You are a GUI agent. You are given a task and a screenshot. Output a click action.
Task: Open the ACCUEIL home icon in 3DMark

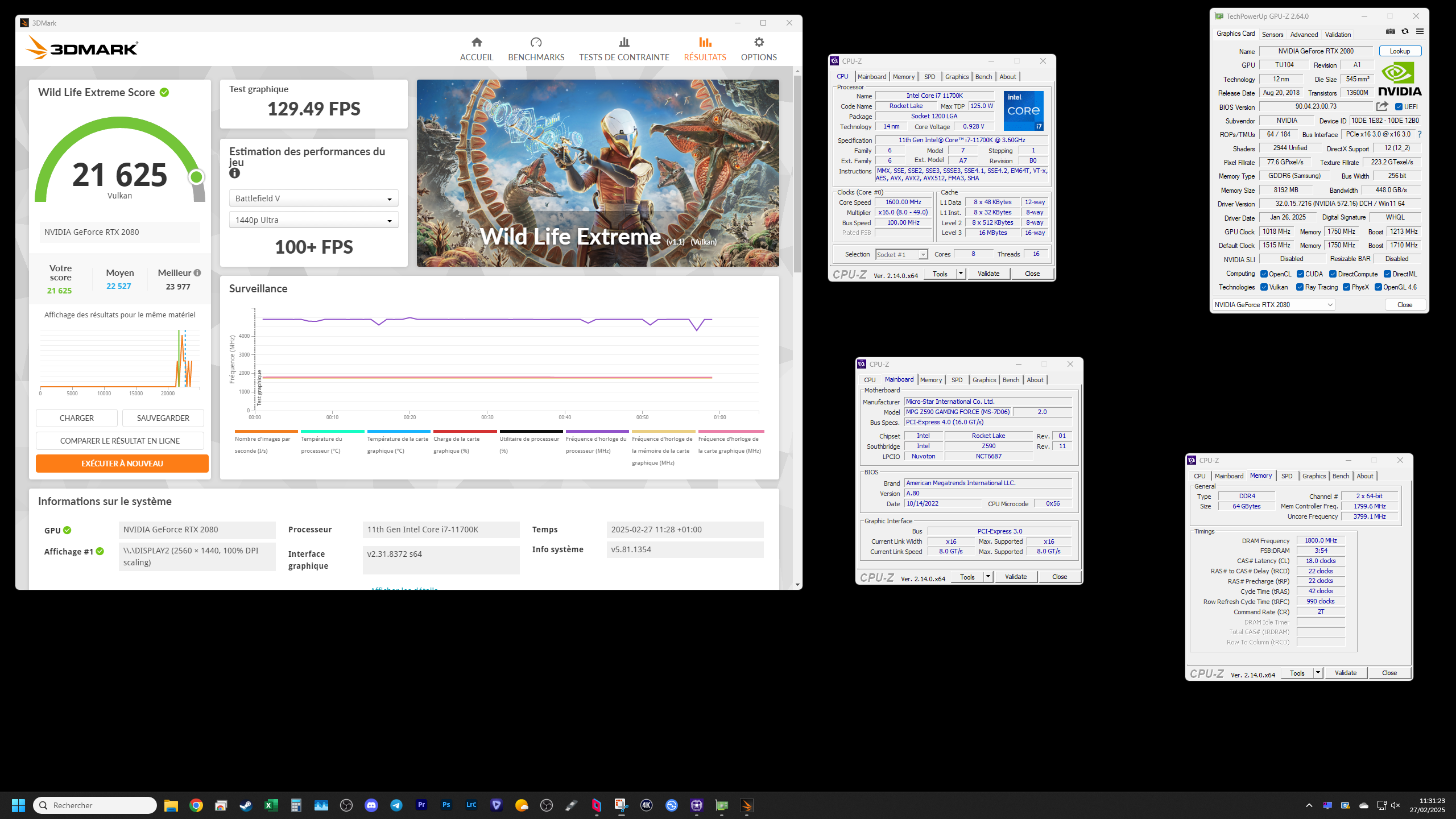(477, 42)
